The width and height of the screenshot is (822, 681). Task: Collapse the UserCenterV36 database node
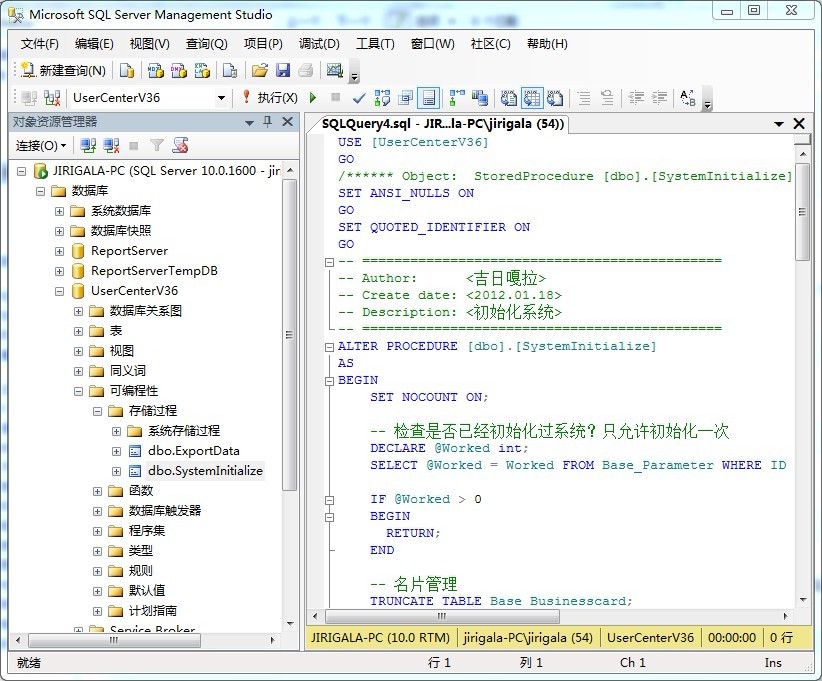59,291
